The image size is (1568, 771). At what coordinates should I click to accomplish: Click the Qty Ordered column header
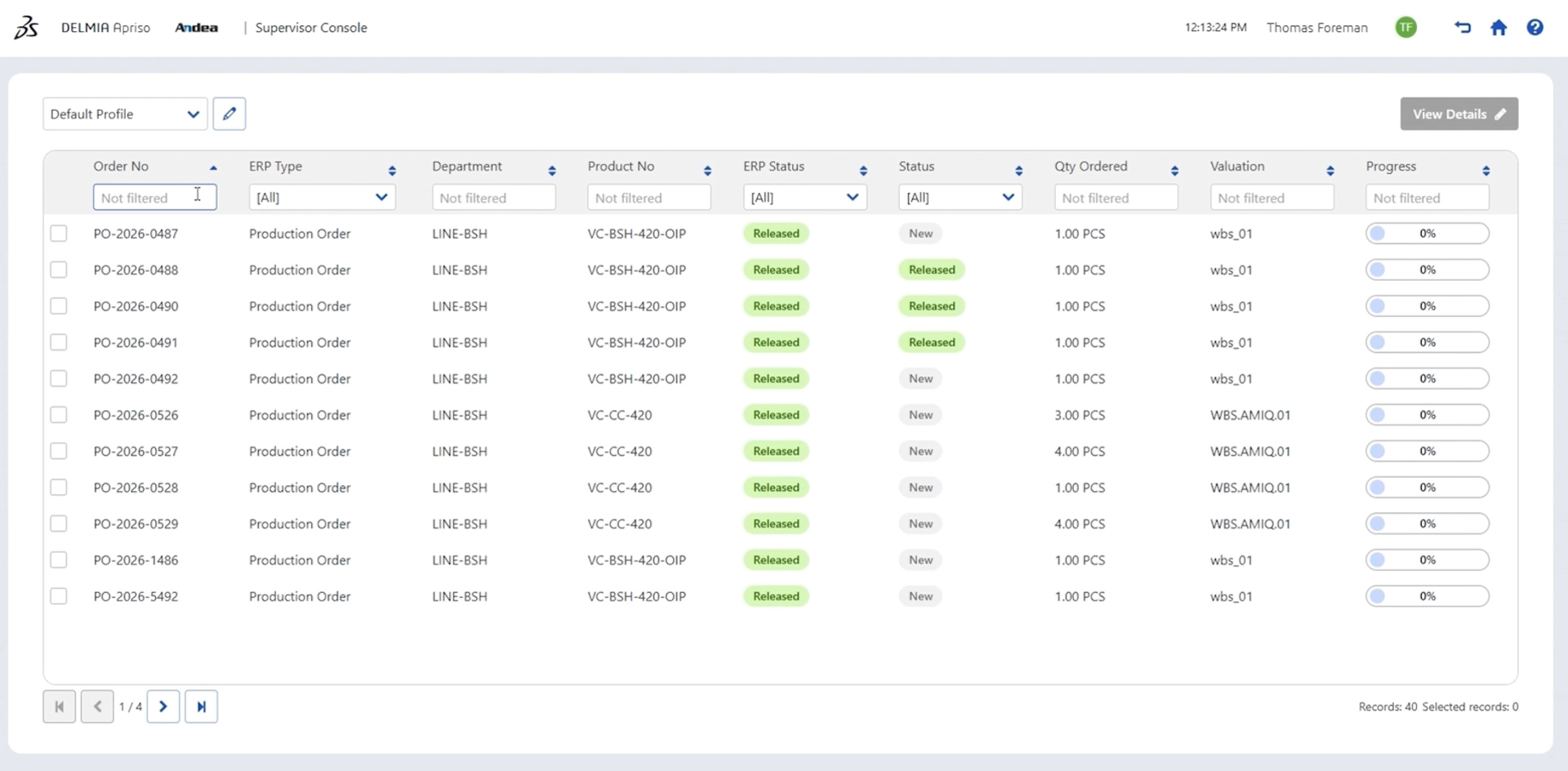pos(1090,166)
